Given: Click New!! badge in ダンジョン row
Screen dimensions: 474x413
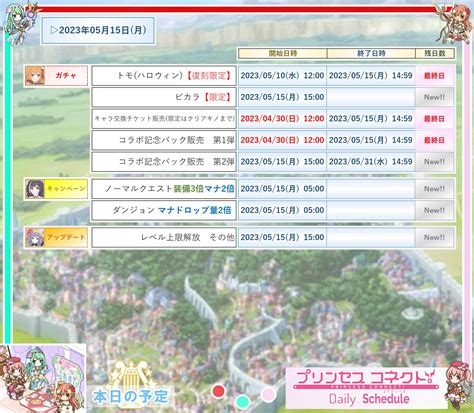Looking at the screenshot, I should (x=434, y=210).
